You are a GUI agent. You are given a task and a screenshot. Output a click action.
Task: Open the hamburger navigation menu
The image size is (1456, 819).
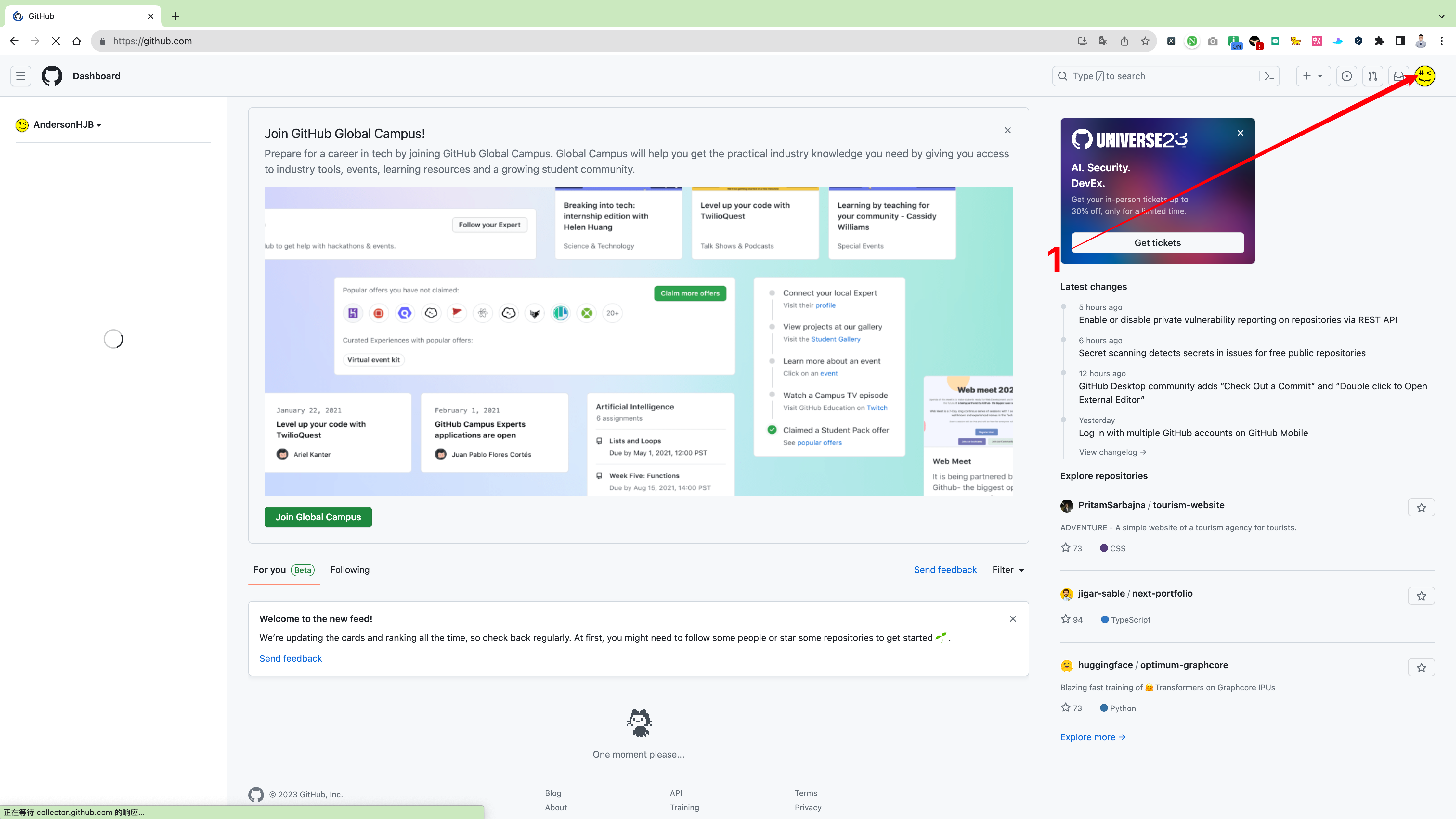21,76
